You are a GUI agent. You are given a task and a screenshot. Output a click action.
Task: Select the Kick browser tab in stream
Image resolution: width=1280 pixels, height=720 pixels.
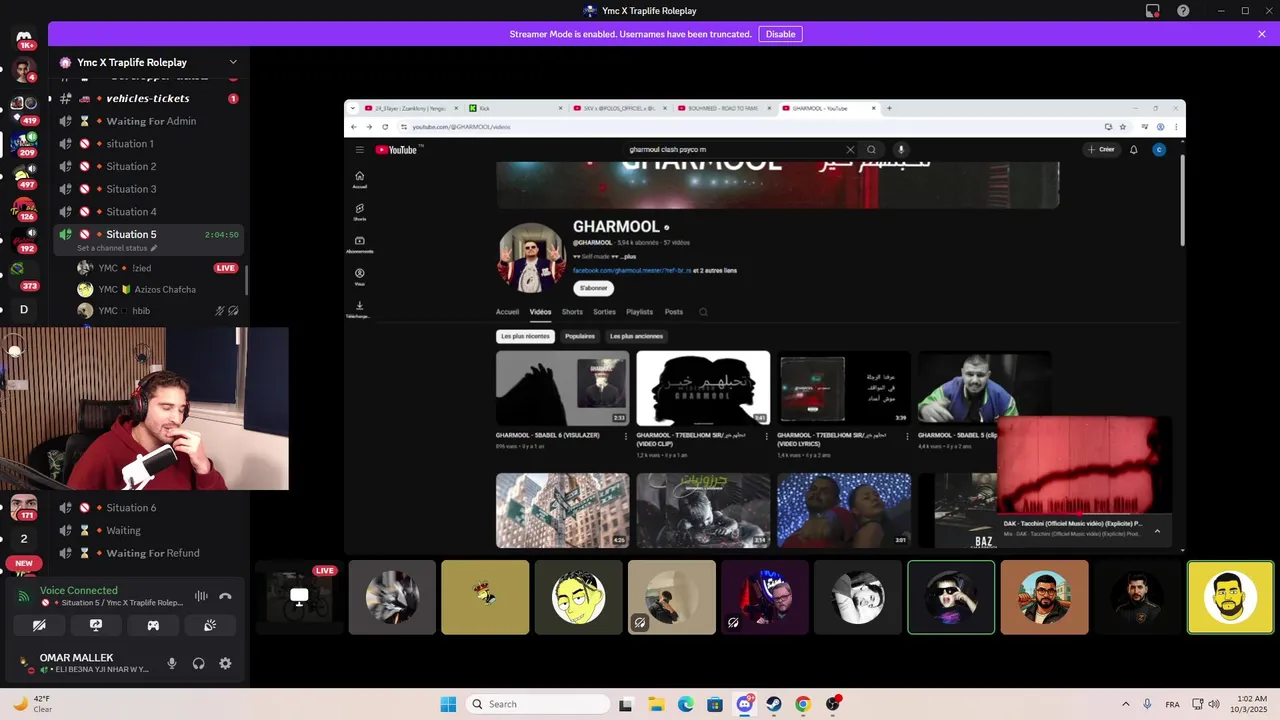coord(515,108)
